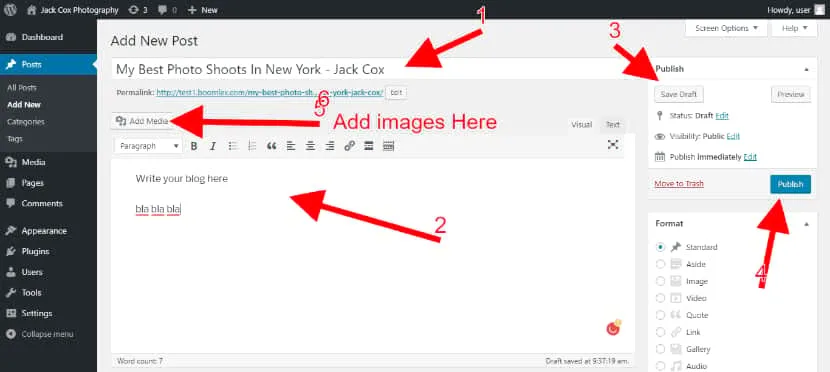The height and width of the screenshot is (372, 830).
Task: Collapse the Format box arrow
Action: [806, 224]
